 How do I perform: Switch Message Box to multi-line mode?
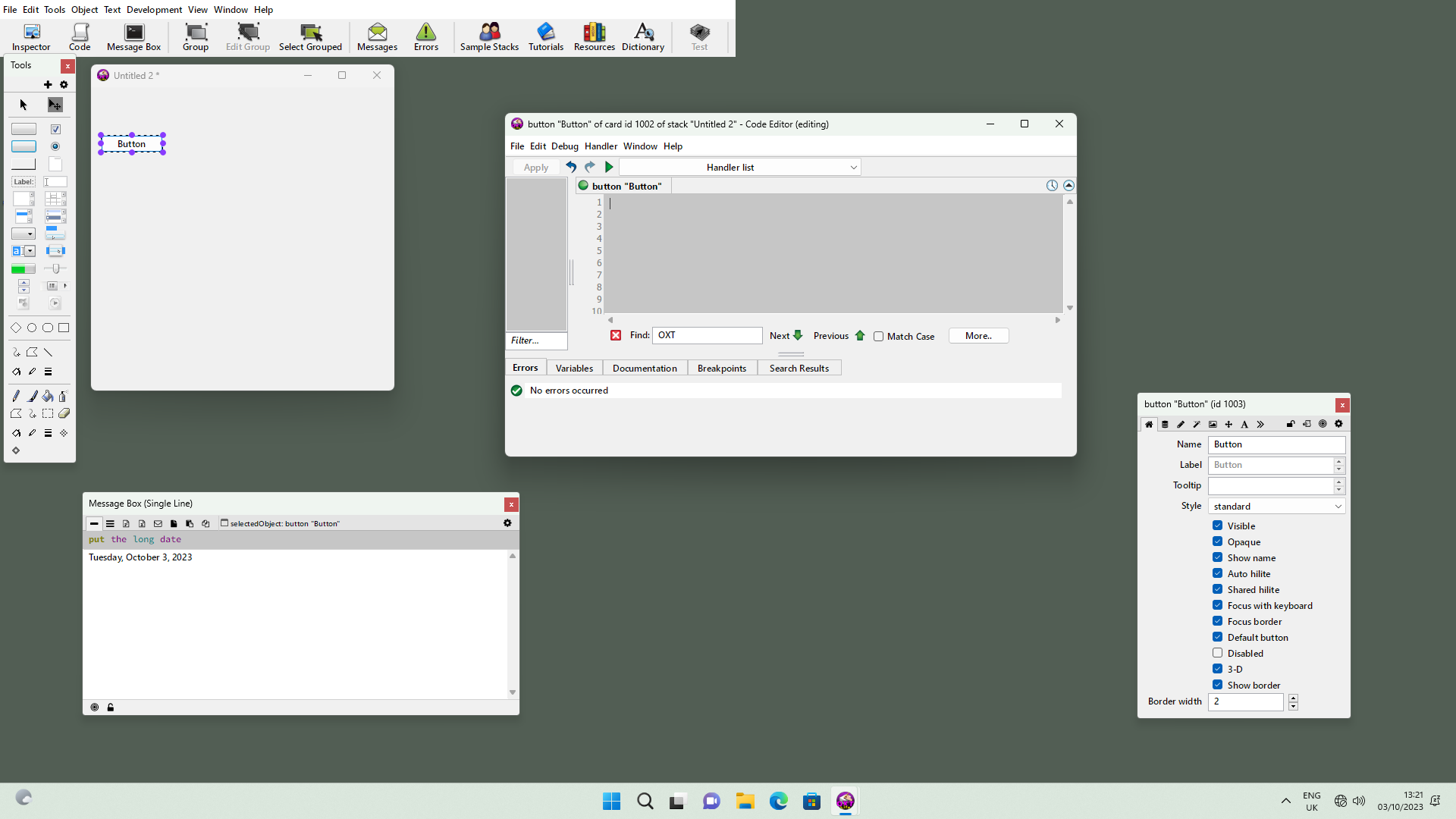(x=110, y=523)
